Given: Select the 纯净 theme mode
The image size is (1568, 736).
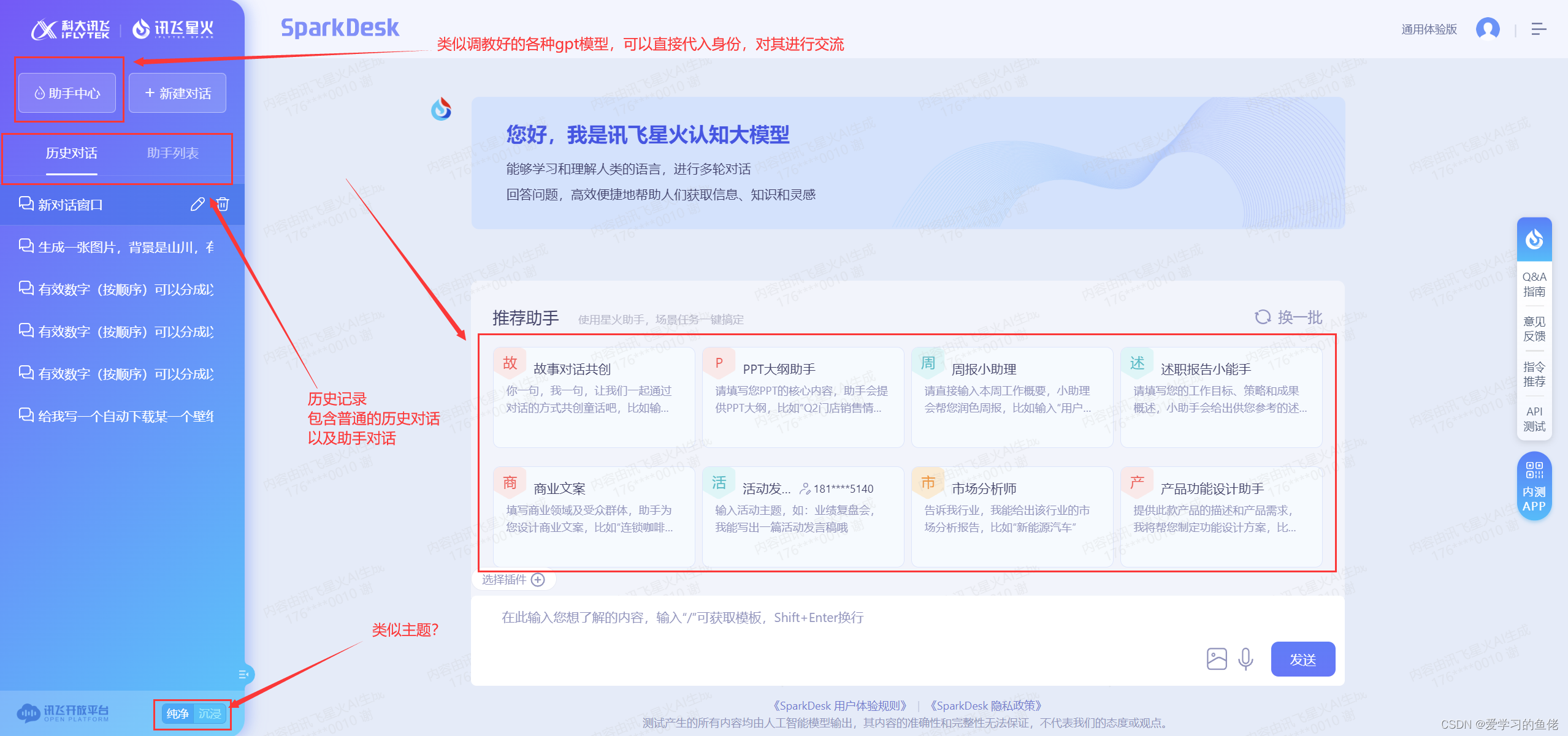Looking at the screenshot, I should 178,714.
